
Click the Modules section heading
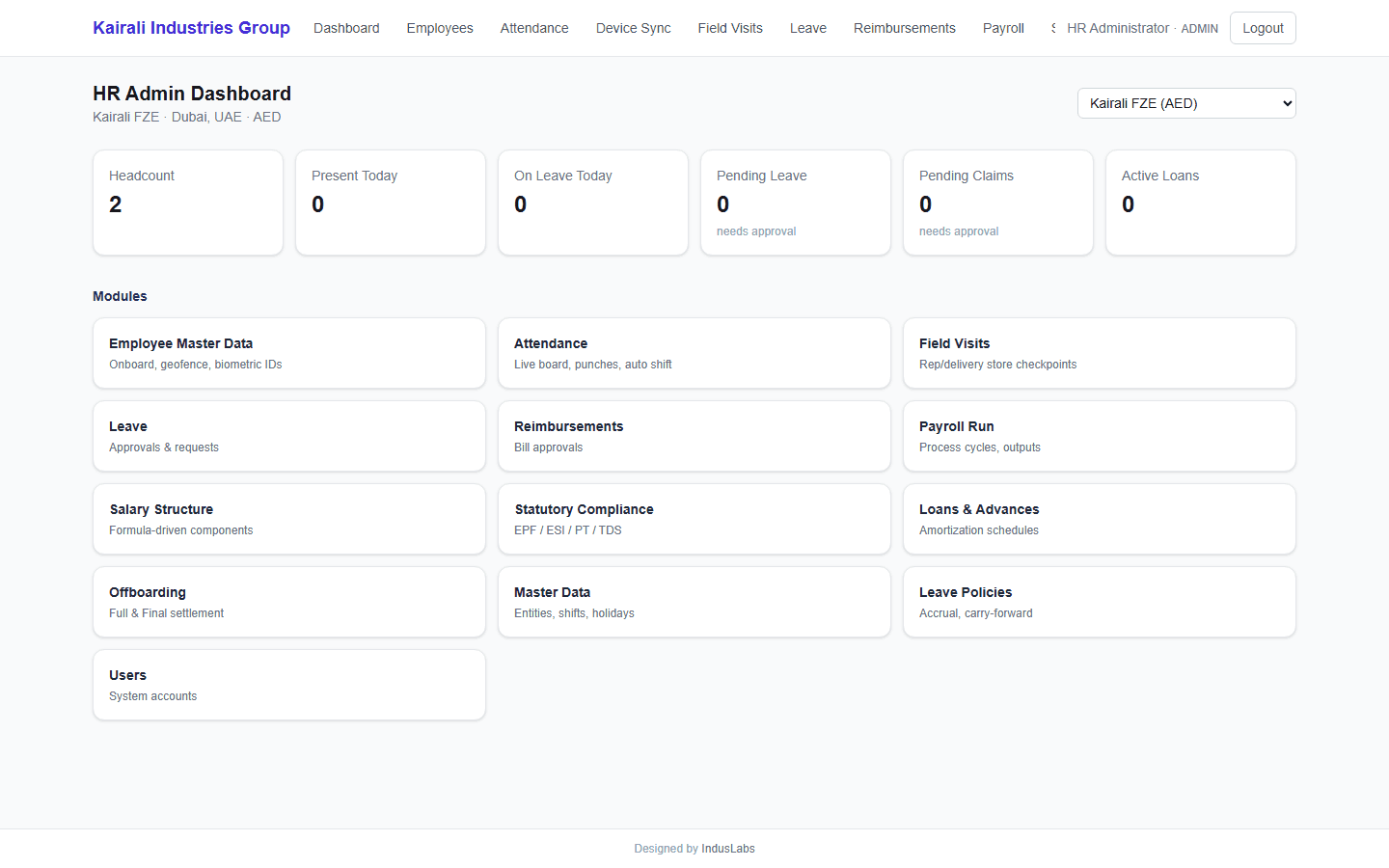(120, 296)
